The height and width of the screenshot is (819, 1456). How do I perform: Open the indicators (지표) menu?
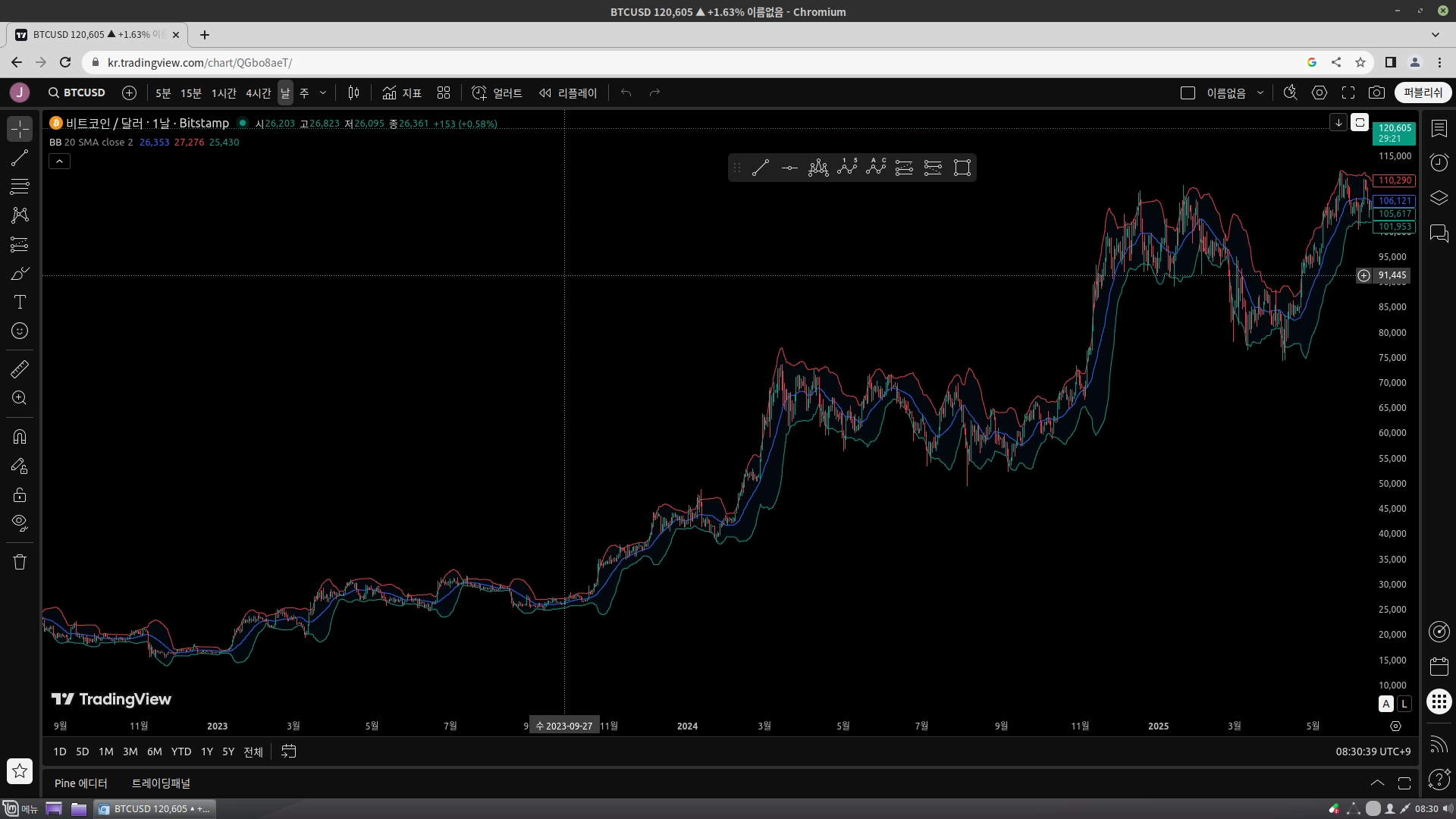pyautogui.click(x=402, y=93)
